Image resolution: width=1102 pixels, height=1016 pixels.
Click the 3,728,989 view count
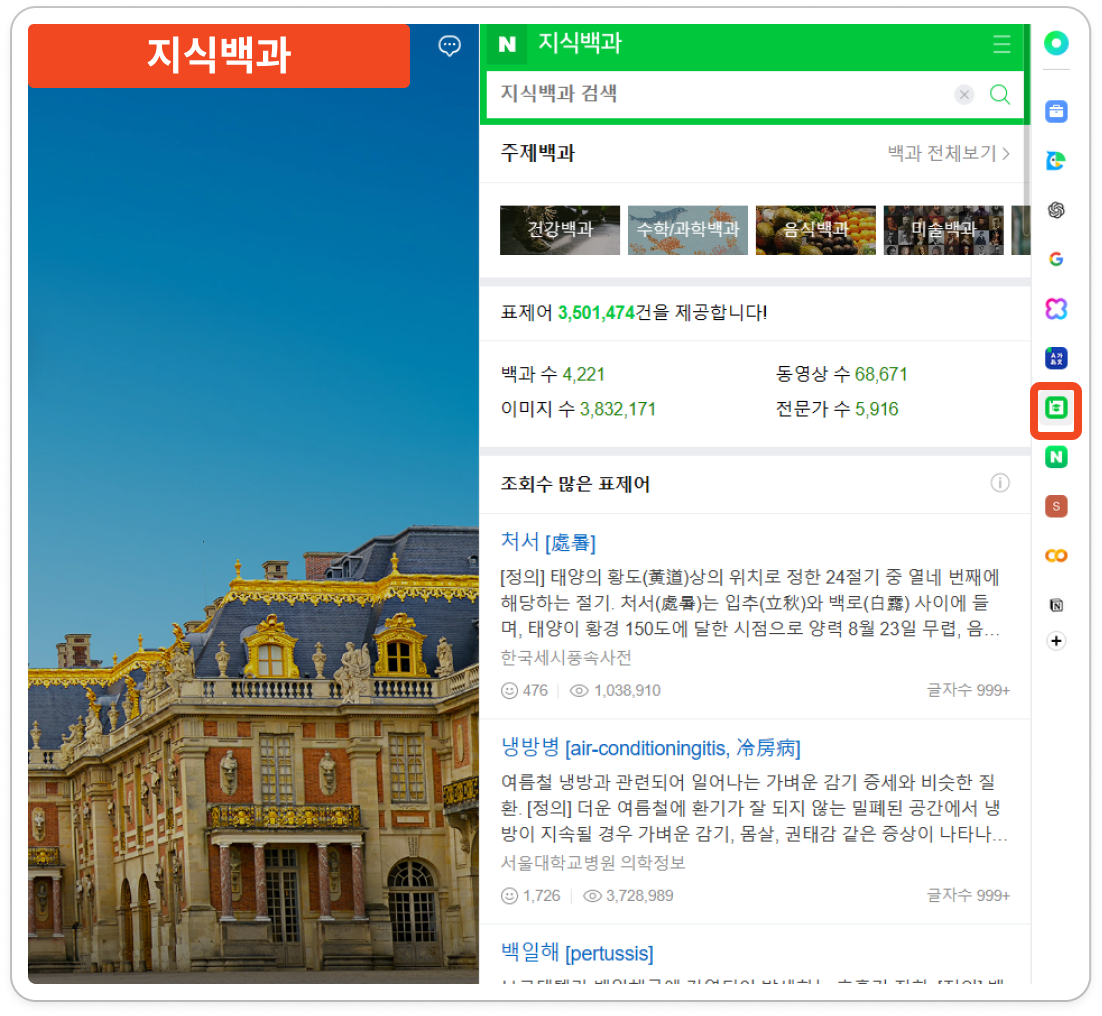pos(628,896)
